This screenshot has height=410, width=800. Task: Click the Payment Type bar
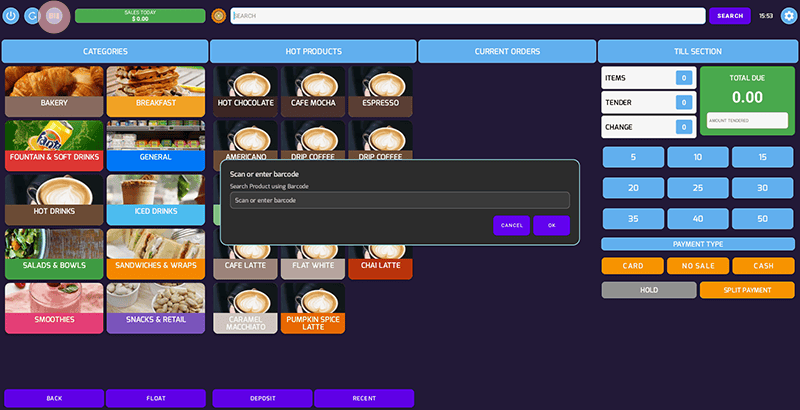coord(698,244)
